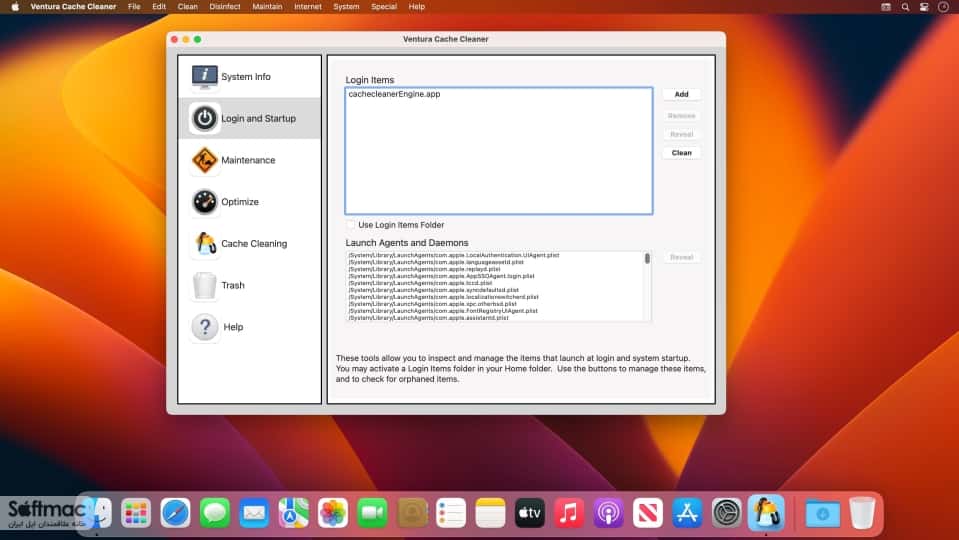Open the Disinfect menu
Screen dimensions: 959x540
click(225, 7)
